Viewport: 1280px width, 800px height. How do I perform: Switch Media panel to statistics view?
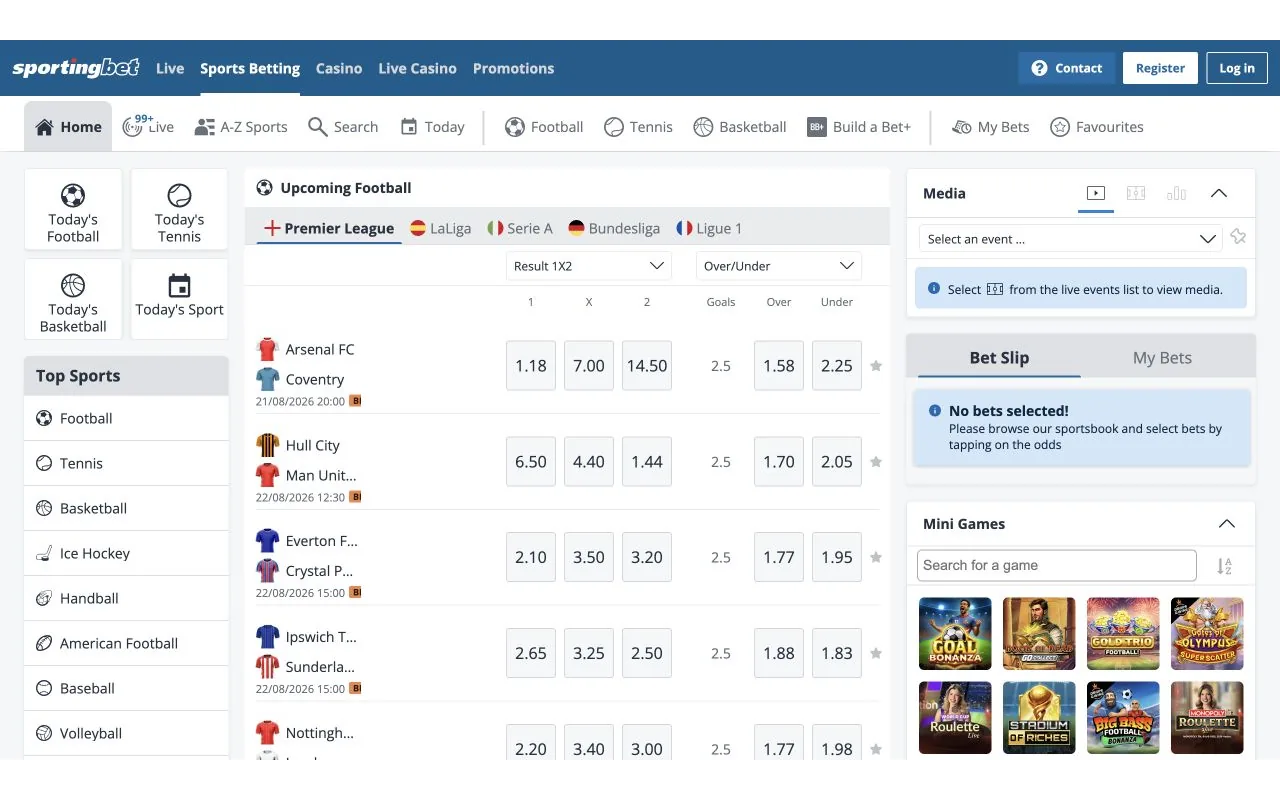pos(1177,193)
